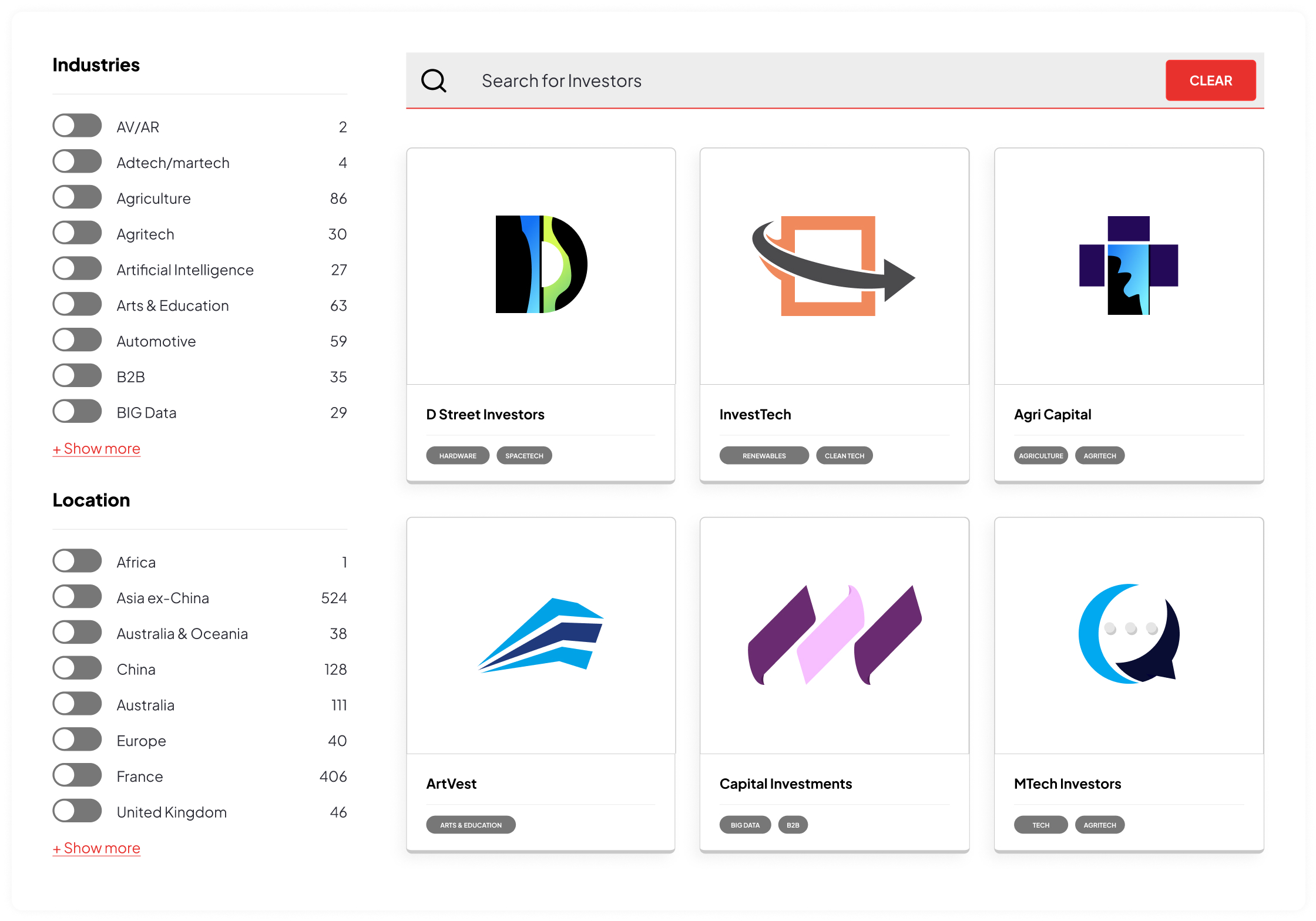Expand Industries list with Show more
This screenshot has height=921, width=1316.
pos(96,449)
